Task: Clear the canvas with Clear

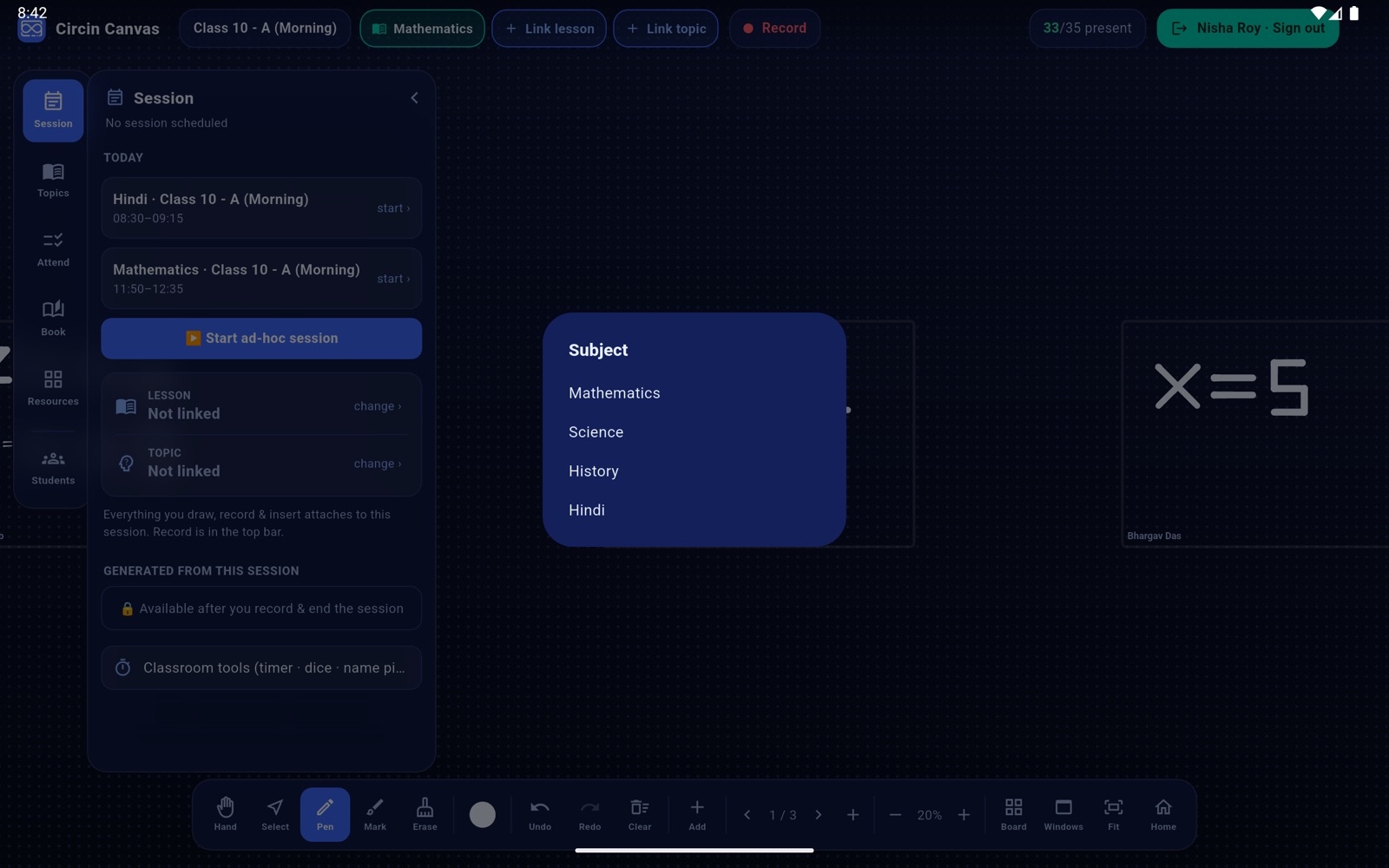Action: 640,814
